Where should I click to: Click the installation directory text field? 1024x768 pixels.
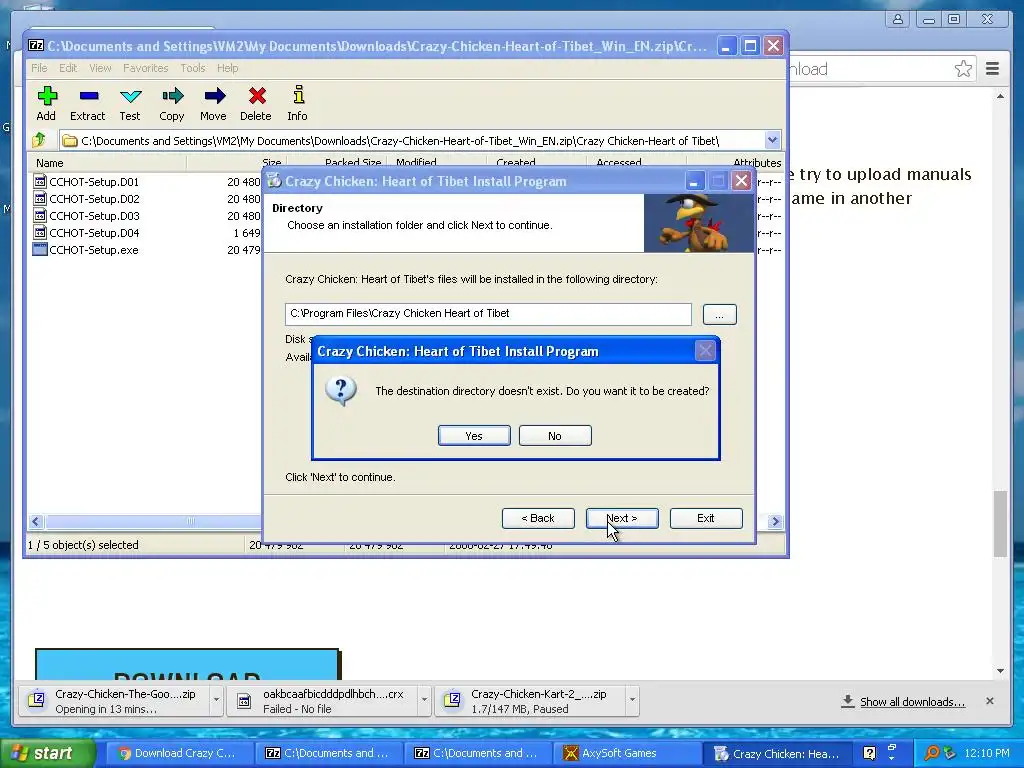pos(488,313)
